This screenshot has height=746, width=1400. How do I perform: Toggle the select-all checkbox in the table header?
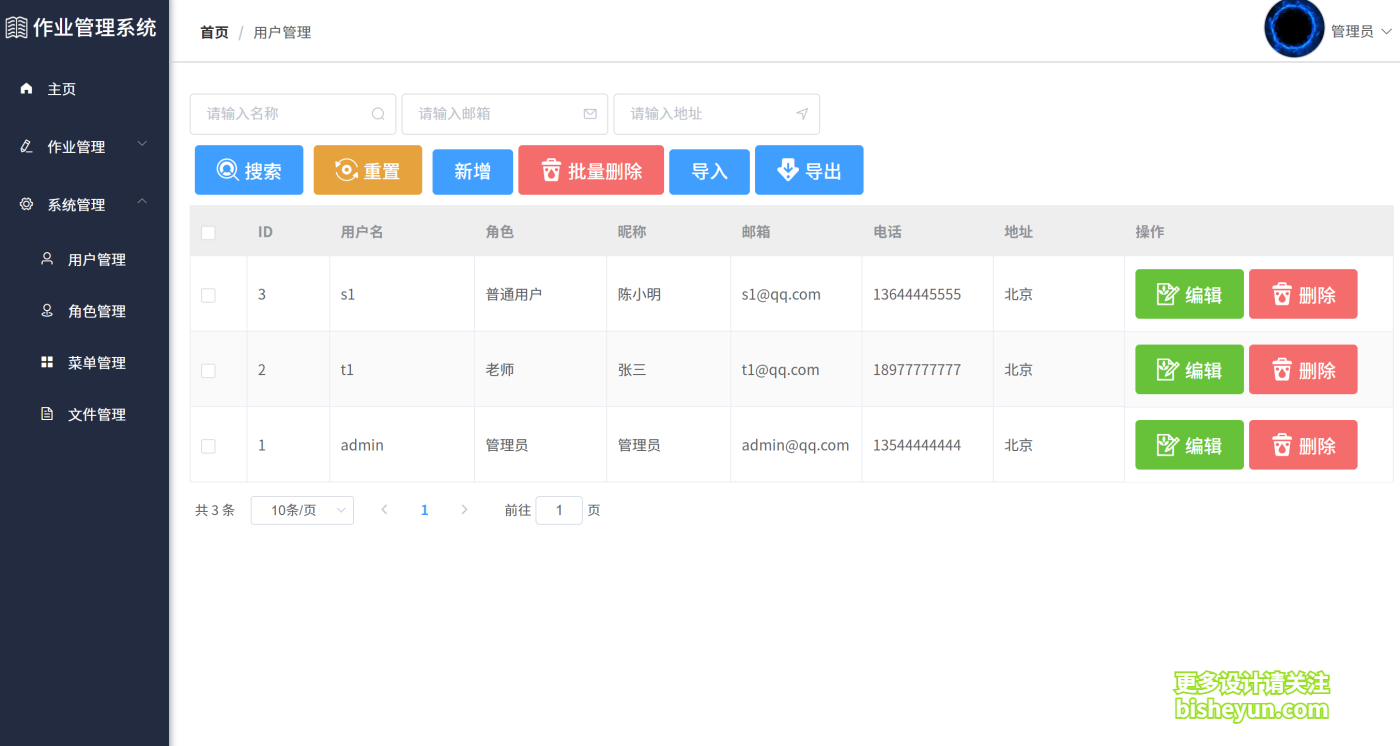[x=208, y=232]
